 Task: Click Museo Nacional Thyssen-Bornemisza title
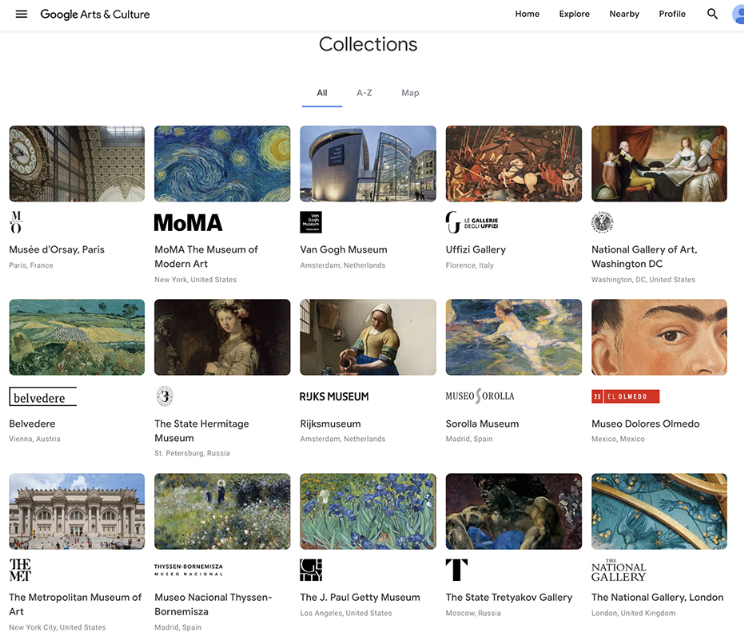click(x=213, y=605)
